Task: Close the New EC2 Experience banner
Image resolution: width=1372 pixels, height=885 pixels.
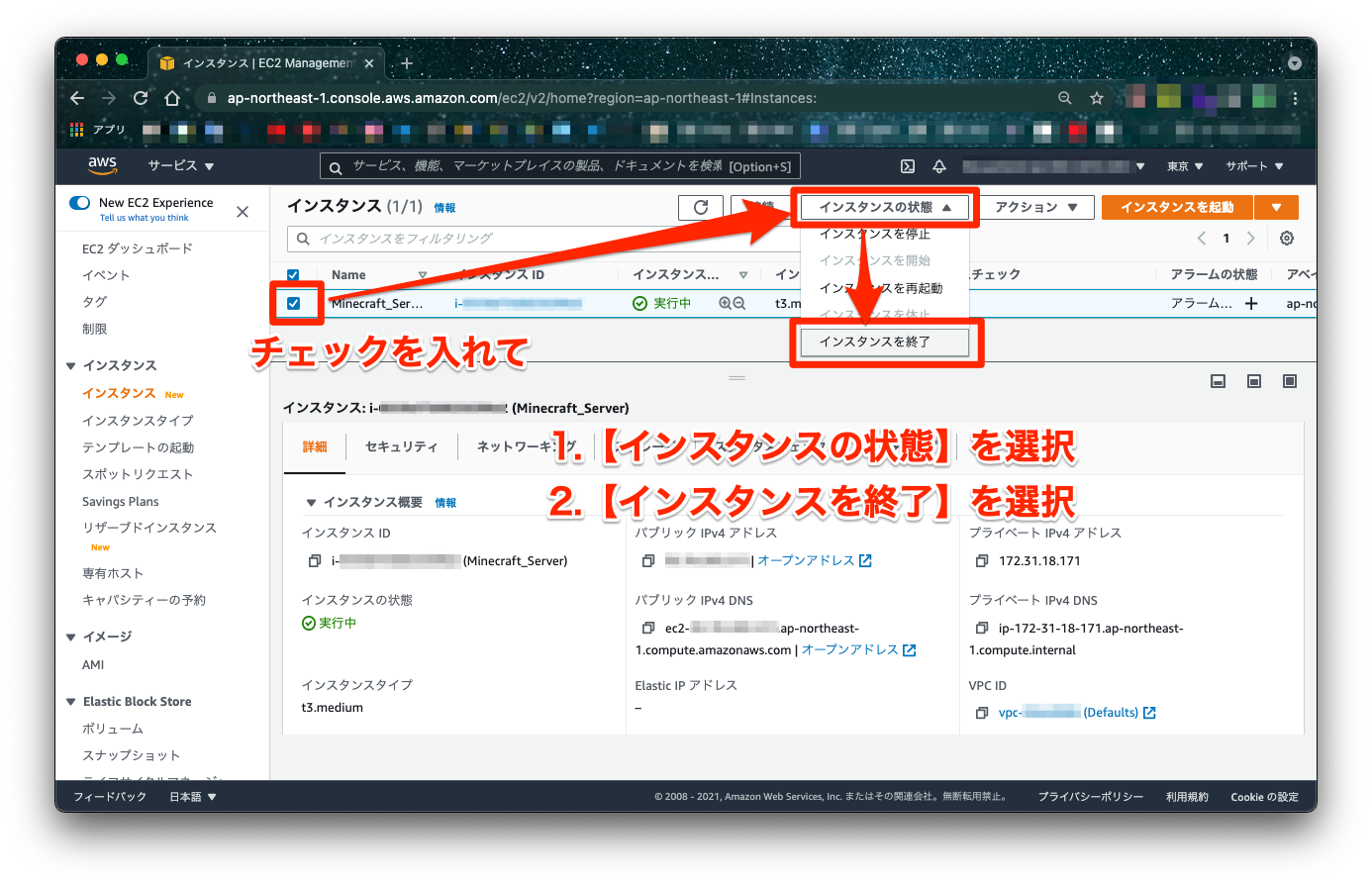Action: click(243, 212)
